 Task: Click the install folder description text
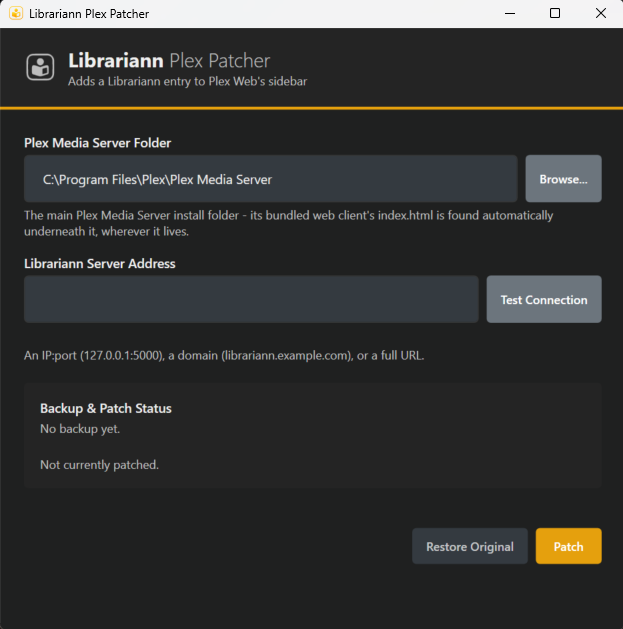click(x=288, y=223)
